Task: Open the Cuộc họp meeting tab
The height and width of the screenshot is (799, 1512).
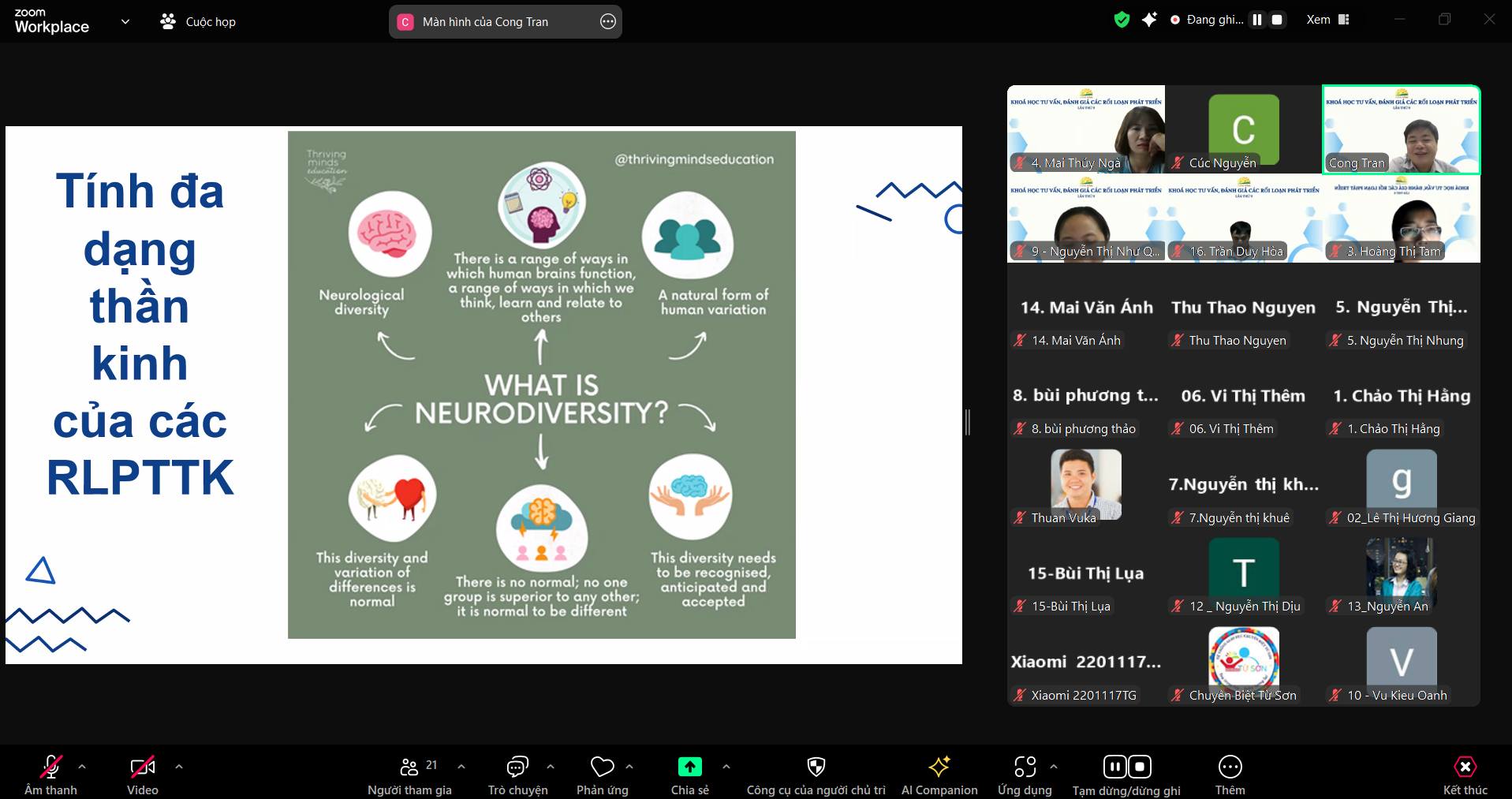Action: [x=198, y=22]
